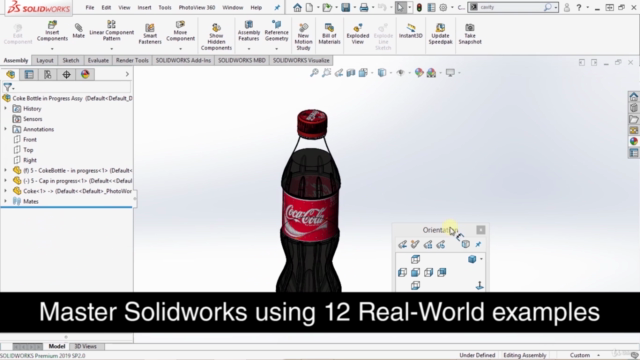Screen dimensions: 640x360
Task: Update Speedpak from ribbon
Action: click(x=440, y=33)
